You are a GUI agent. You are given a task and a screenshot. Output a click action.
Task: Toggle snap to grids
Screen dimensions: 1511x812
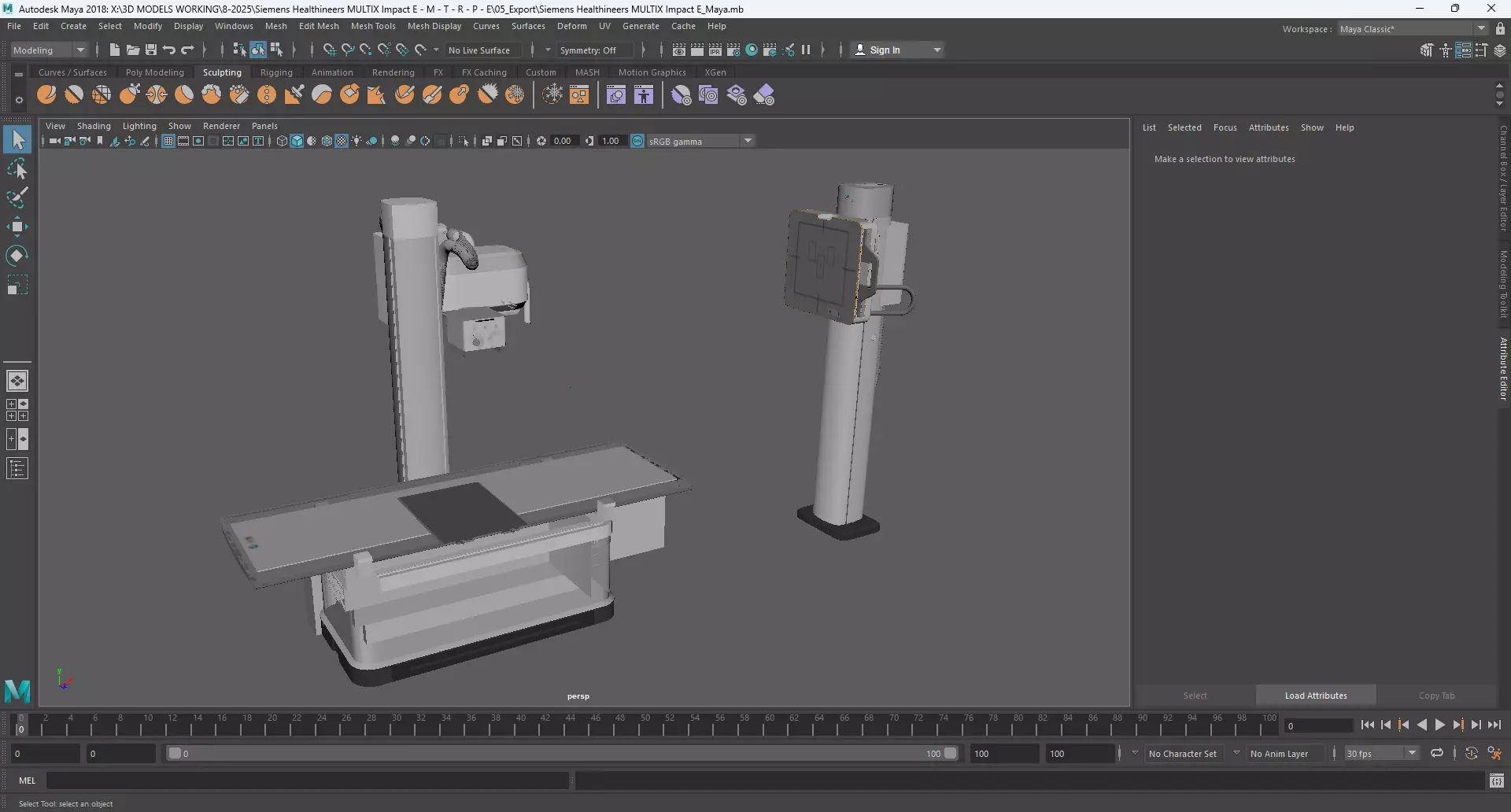(329, 50)
